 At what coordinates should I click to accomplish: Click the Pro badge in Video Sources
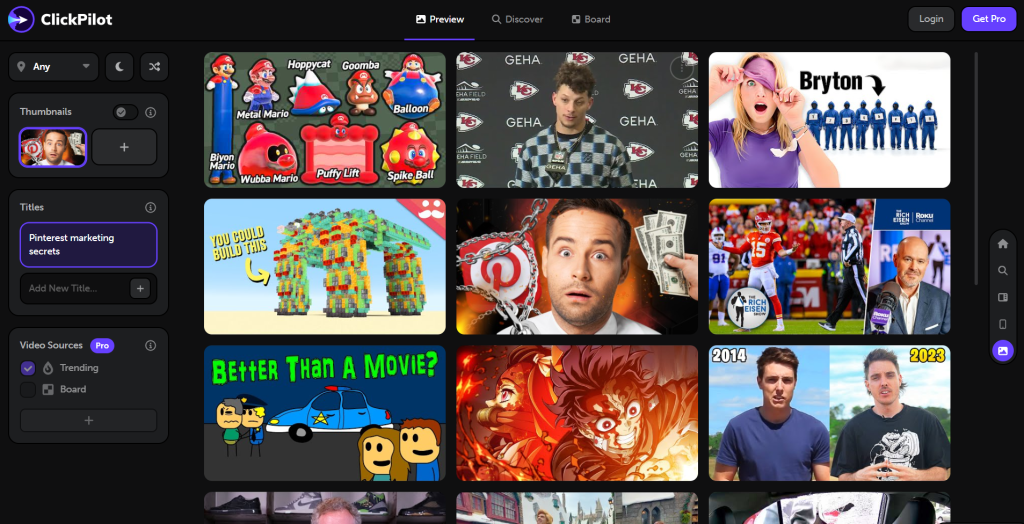pyautogui.click(x=102, y=345)
